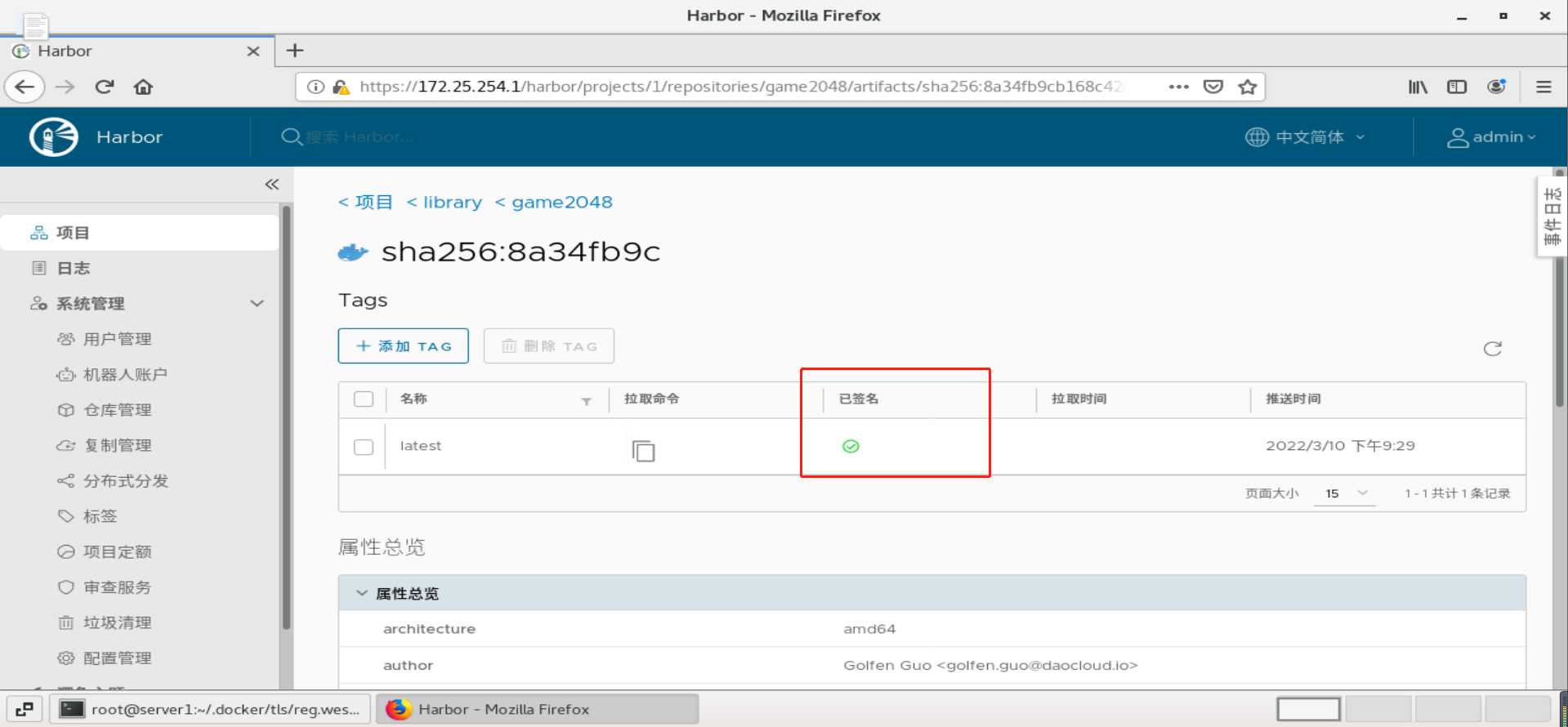Toggle the Firefox sidebar view icon
The height and width of the screenshot is (727, 1568).
(x=1457, y=87)
